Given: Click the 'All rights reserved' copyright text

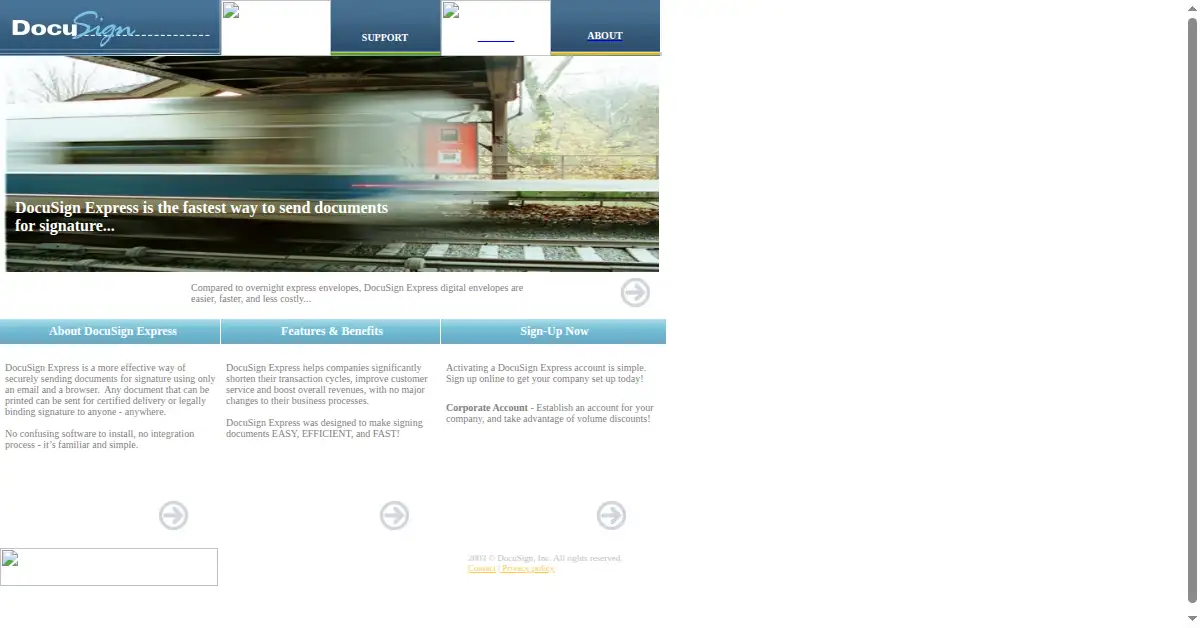Looking at the screenshot, I should 545,558.
